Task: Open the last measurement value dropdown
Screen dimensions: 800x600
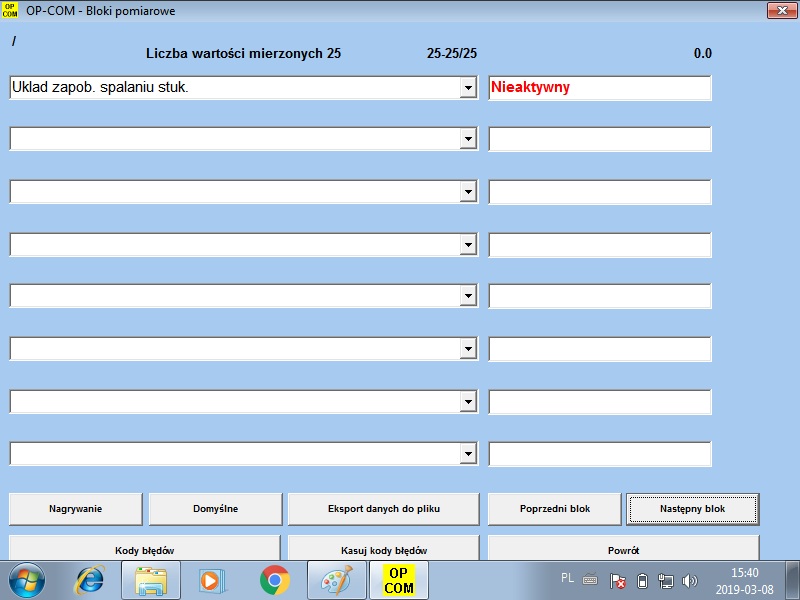Action: pos(467,454)
